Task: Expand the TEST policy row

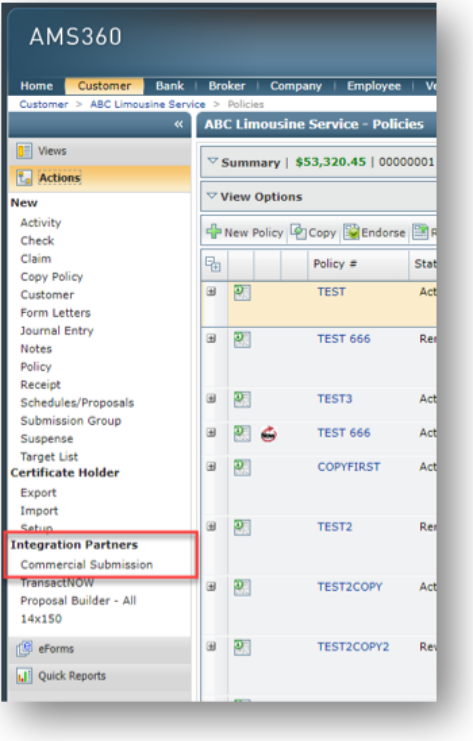Action: click(211, 292)
